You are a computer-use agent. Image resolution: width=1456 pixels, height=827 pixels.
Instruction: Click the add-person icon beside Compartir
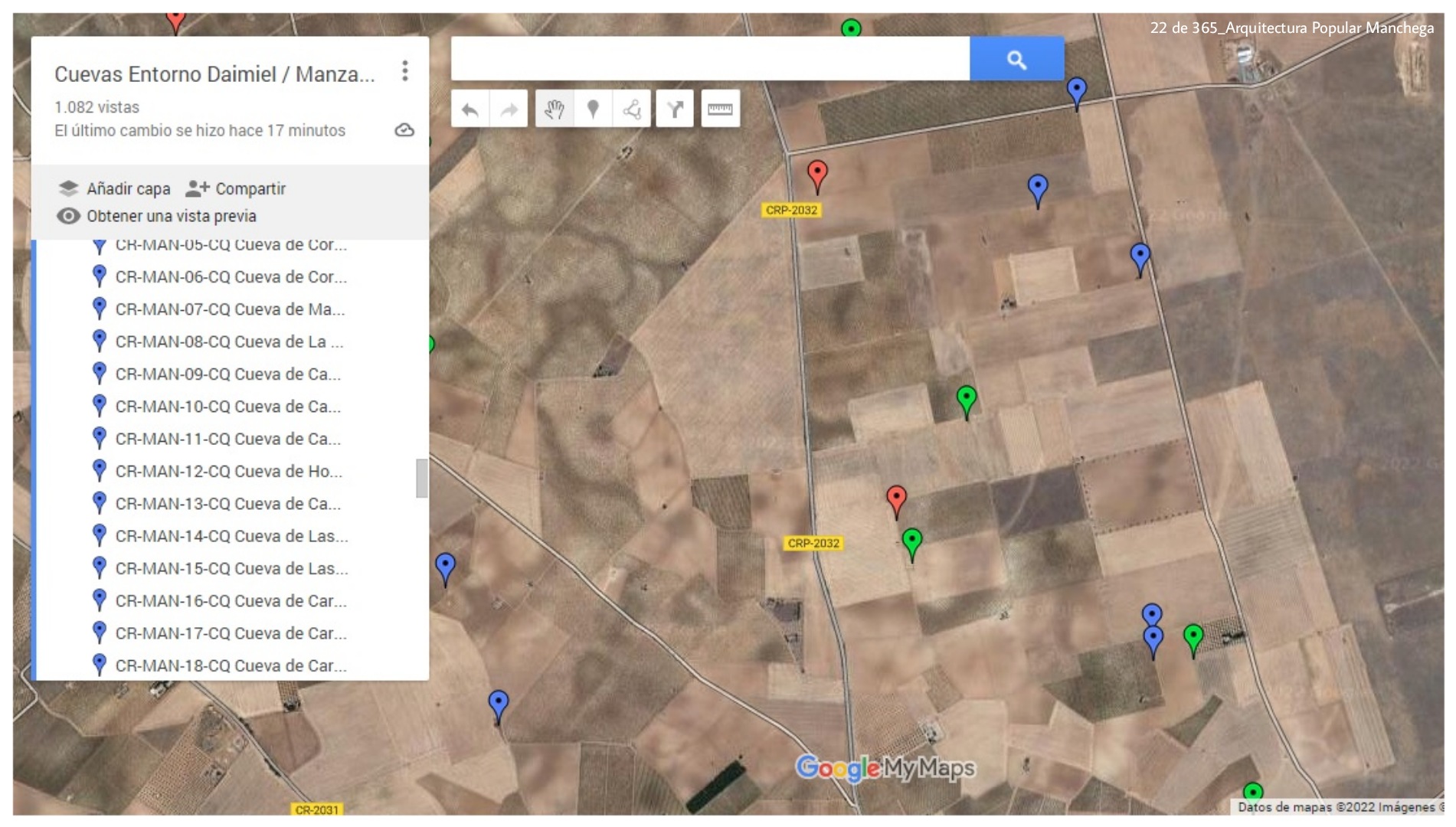(198, 188)
